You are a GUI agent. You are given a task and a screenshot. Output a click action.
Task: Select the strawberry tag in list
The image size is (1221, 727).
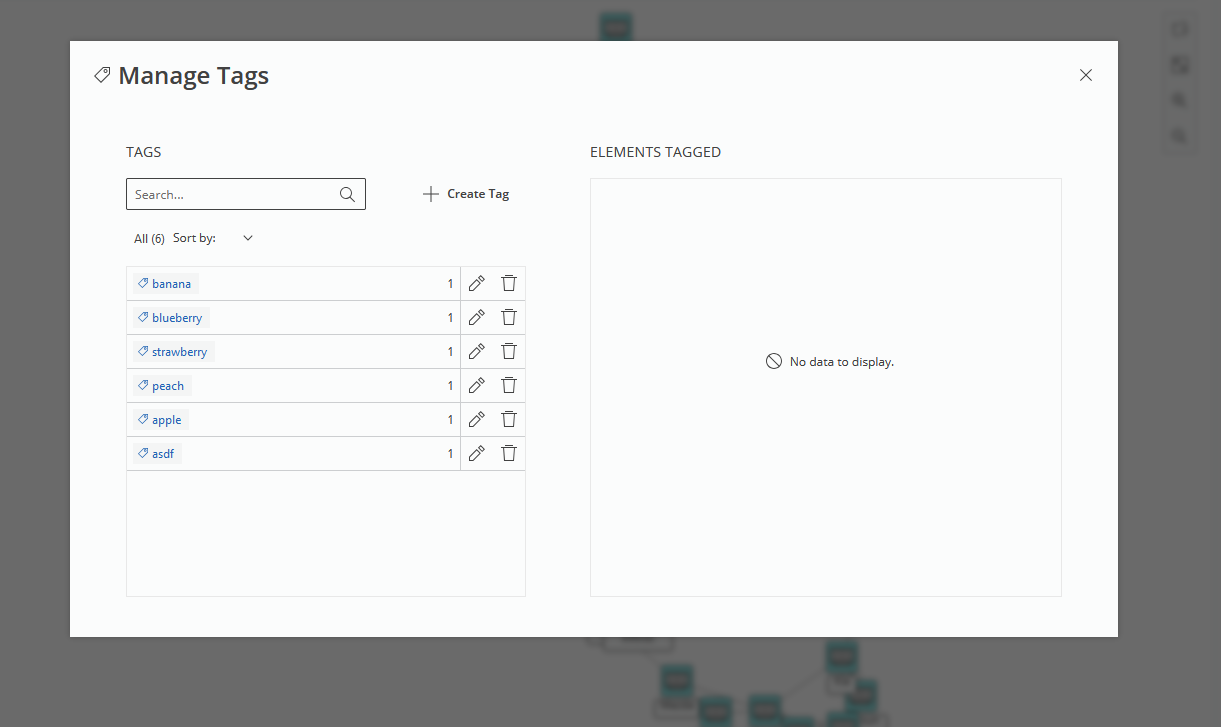point(179,352)
